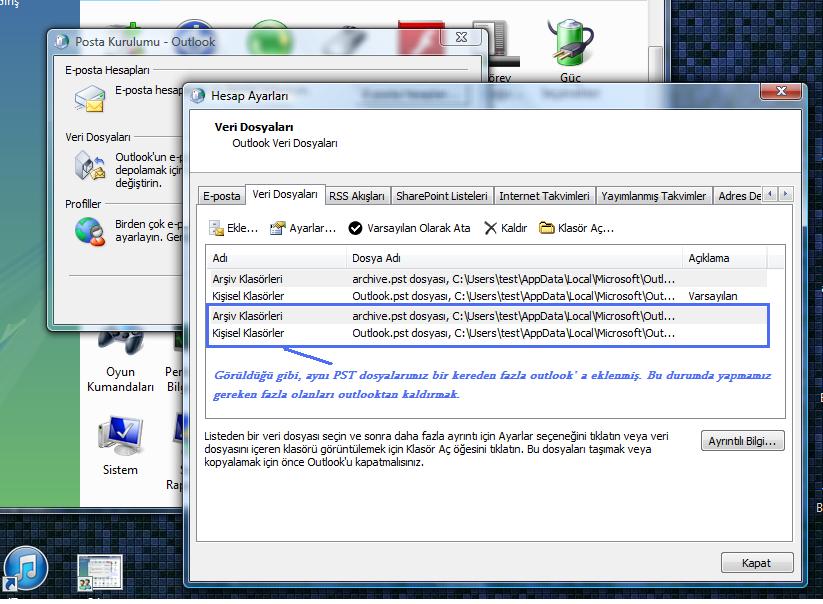Open Ayarlar... settings from the toolbar
Image resolution: width=823 pixels, height=604 pixels.
click(303, 228)
